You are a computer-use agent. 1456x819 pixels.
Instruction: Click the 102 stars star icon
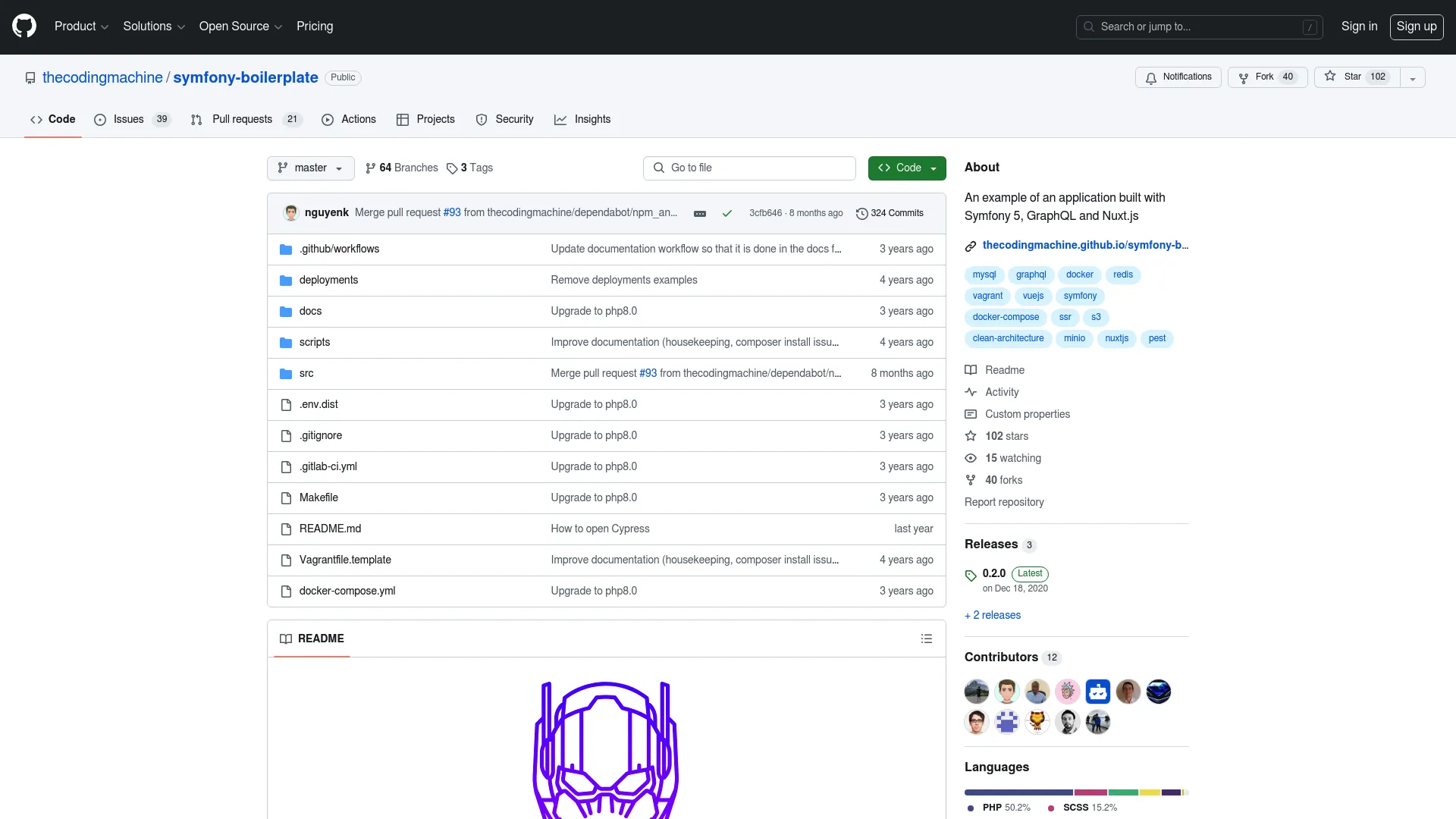click(x=971, y=437)
